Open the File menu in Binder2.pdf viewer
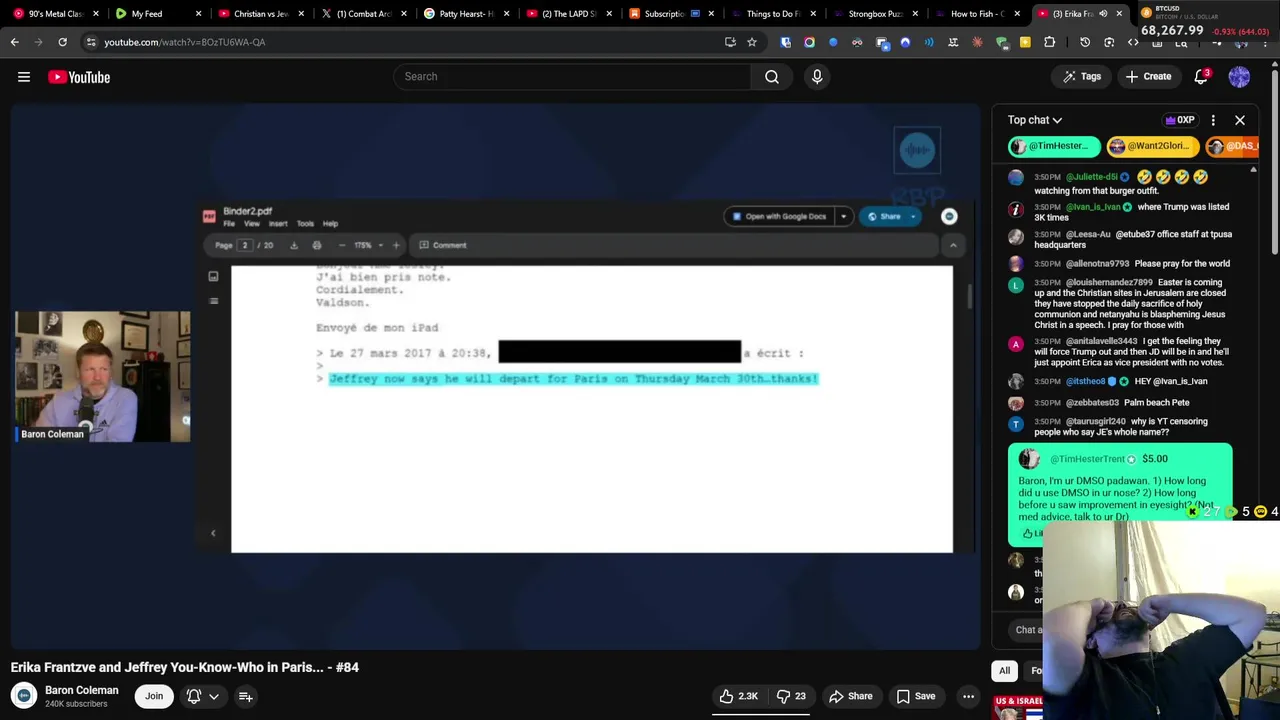1280x720 pixels. [229, 224]
